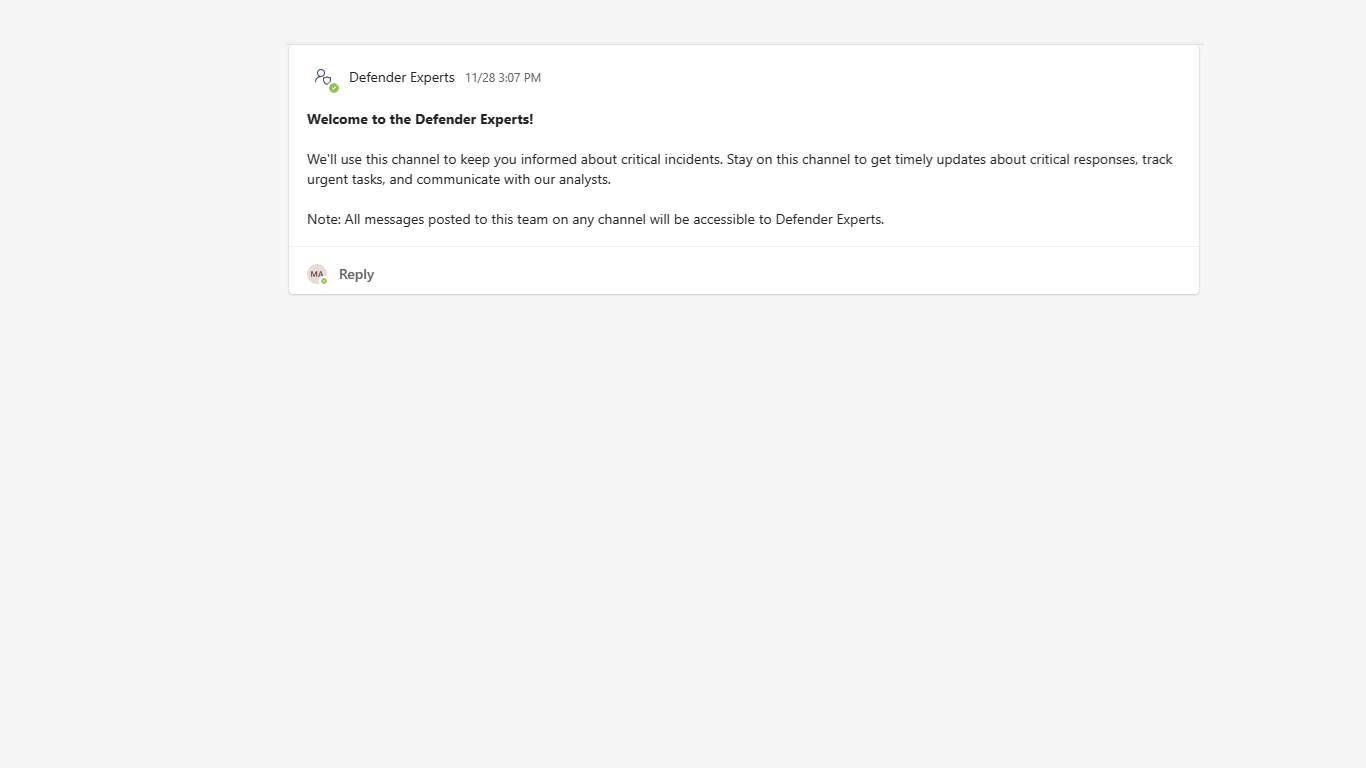Viewport: 1366px width, 768px height.
Task: Click the 11/28 3:07 PM timestamp
Action: pyautogui.click(x=503, y=78)
